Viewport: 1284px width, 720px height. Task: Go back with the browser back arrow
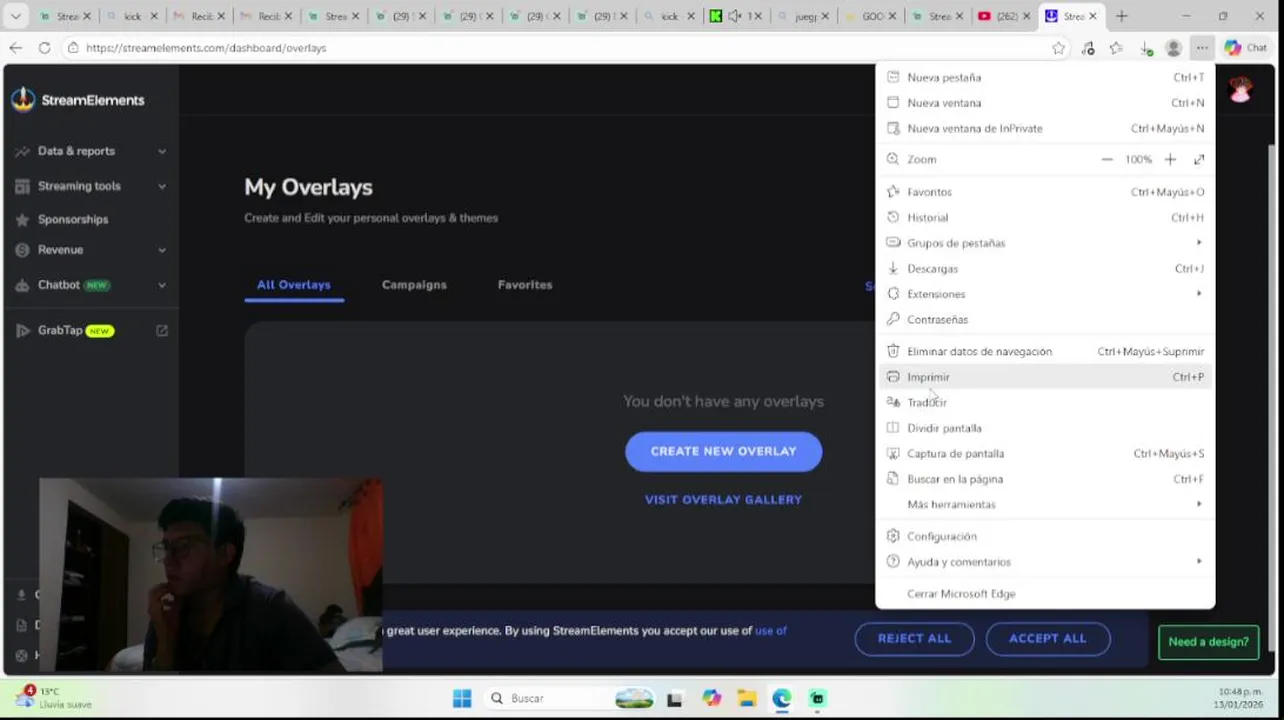point(16,47)
